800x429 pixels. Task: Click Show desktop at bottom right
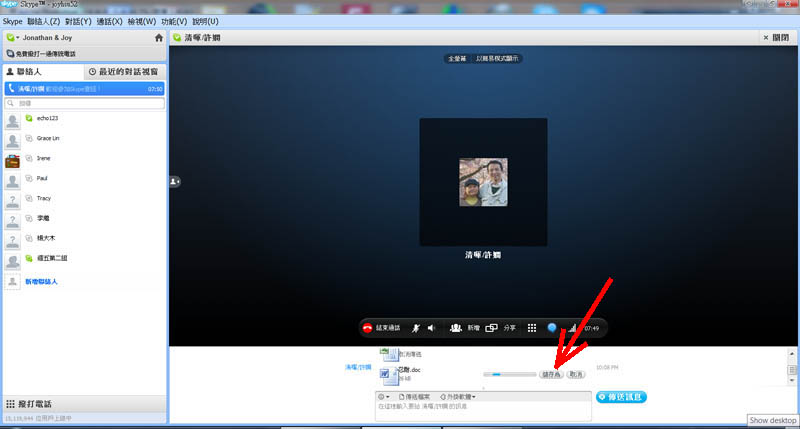pos(772,420)
